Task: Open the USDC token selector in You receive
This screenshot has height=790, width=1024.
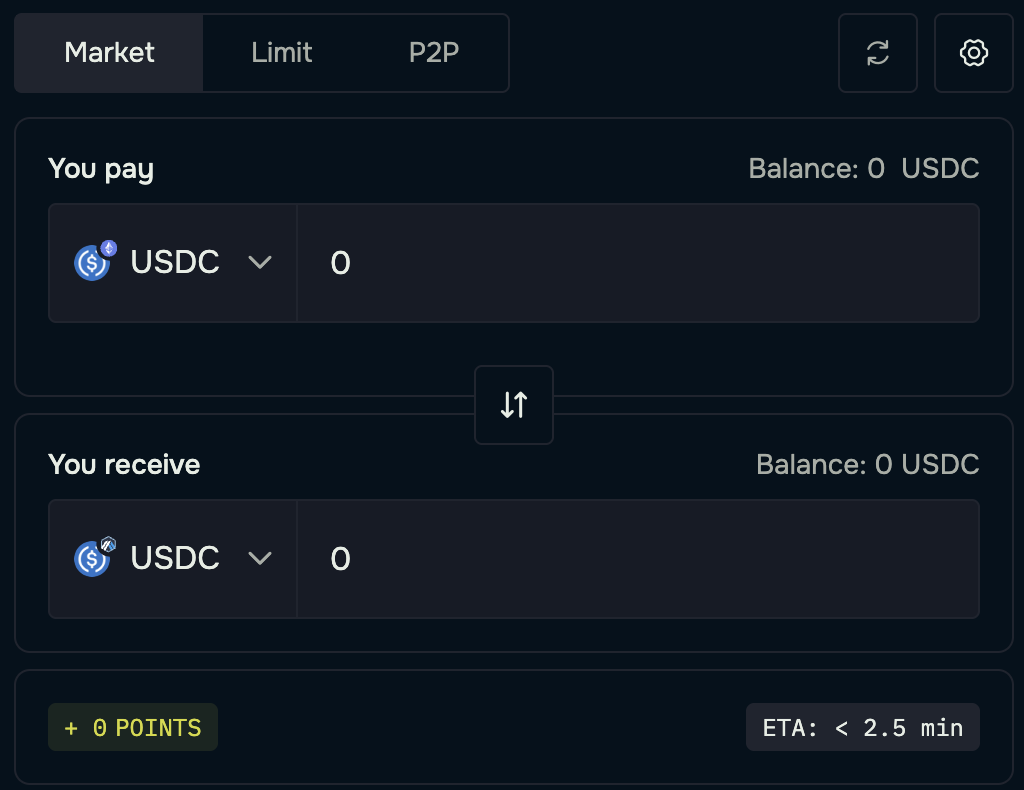Action: (x=174, y=559)
